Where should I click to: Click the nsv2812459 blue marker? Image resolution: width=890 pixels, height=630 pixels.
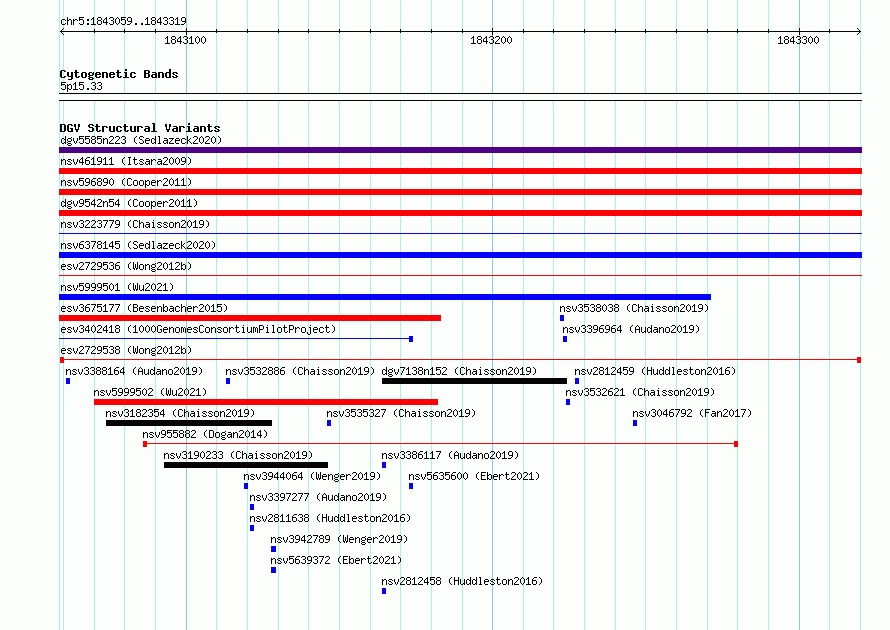pos(577,381)
